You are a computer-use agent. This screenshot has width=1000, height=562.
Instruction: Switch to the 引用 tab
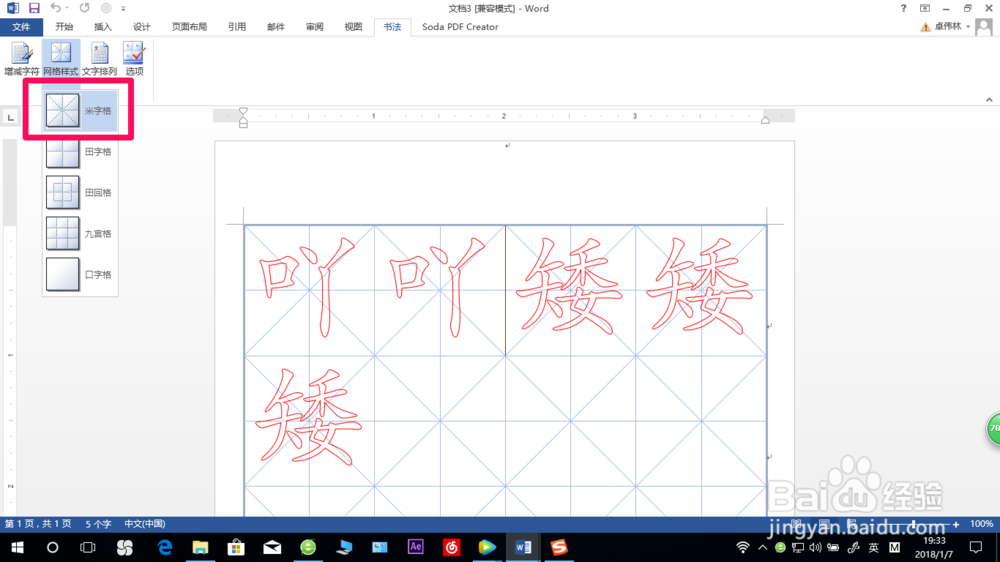237,27
